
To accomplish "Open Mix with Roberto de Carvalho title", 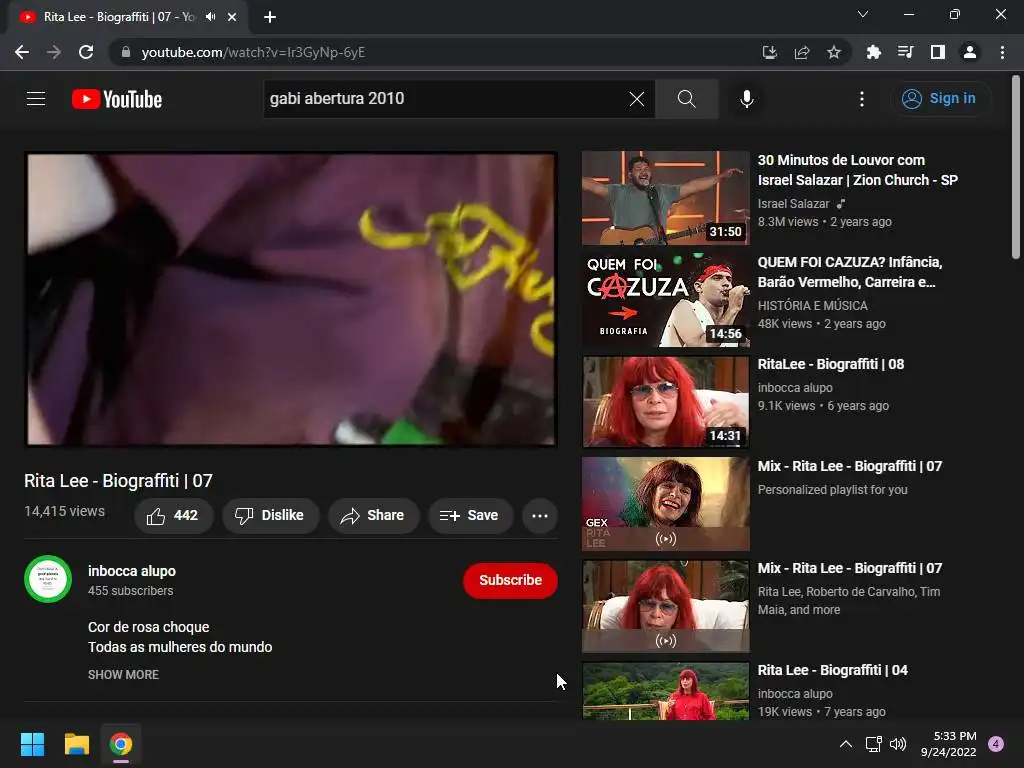I will (x=850, y=568).
